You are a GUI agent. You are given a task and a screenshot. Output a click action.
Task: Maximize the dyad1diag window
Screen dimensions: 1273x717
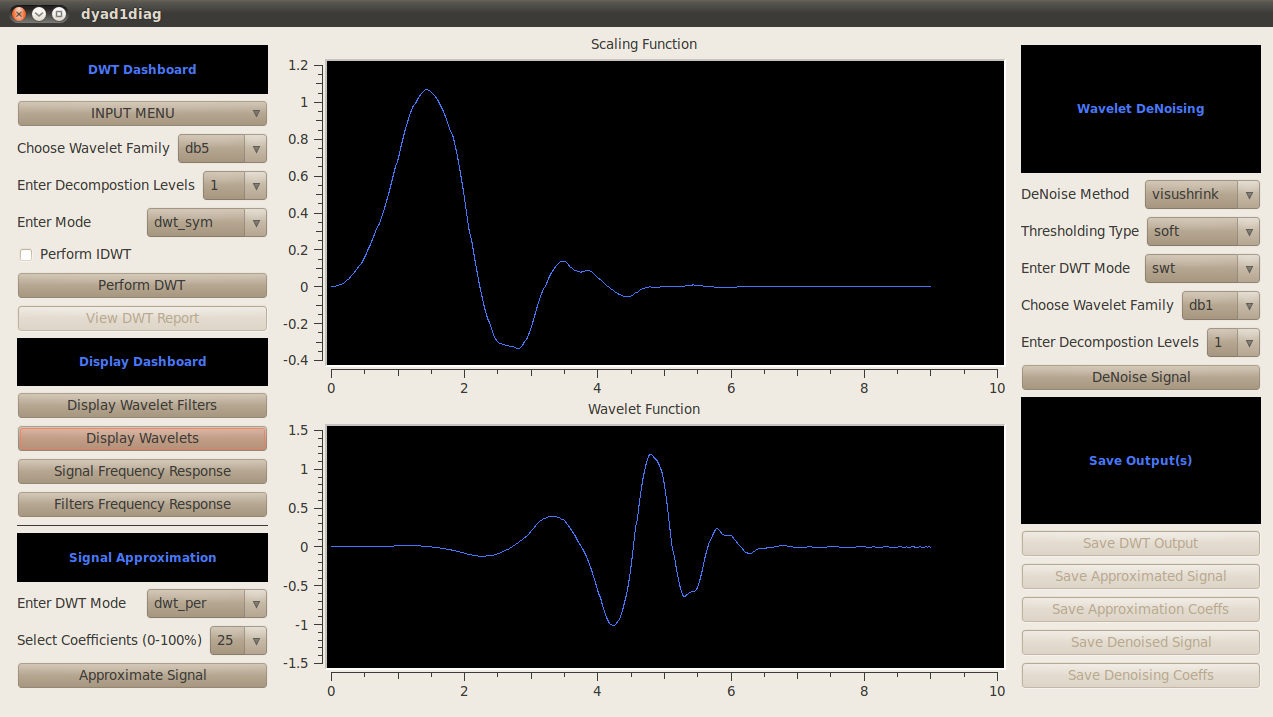(59, 14)
